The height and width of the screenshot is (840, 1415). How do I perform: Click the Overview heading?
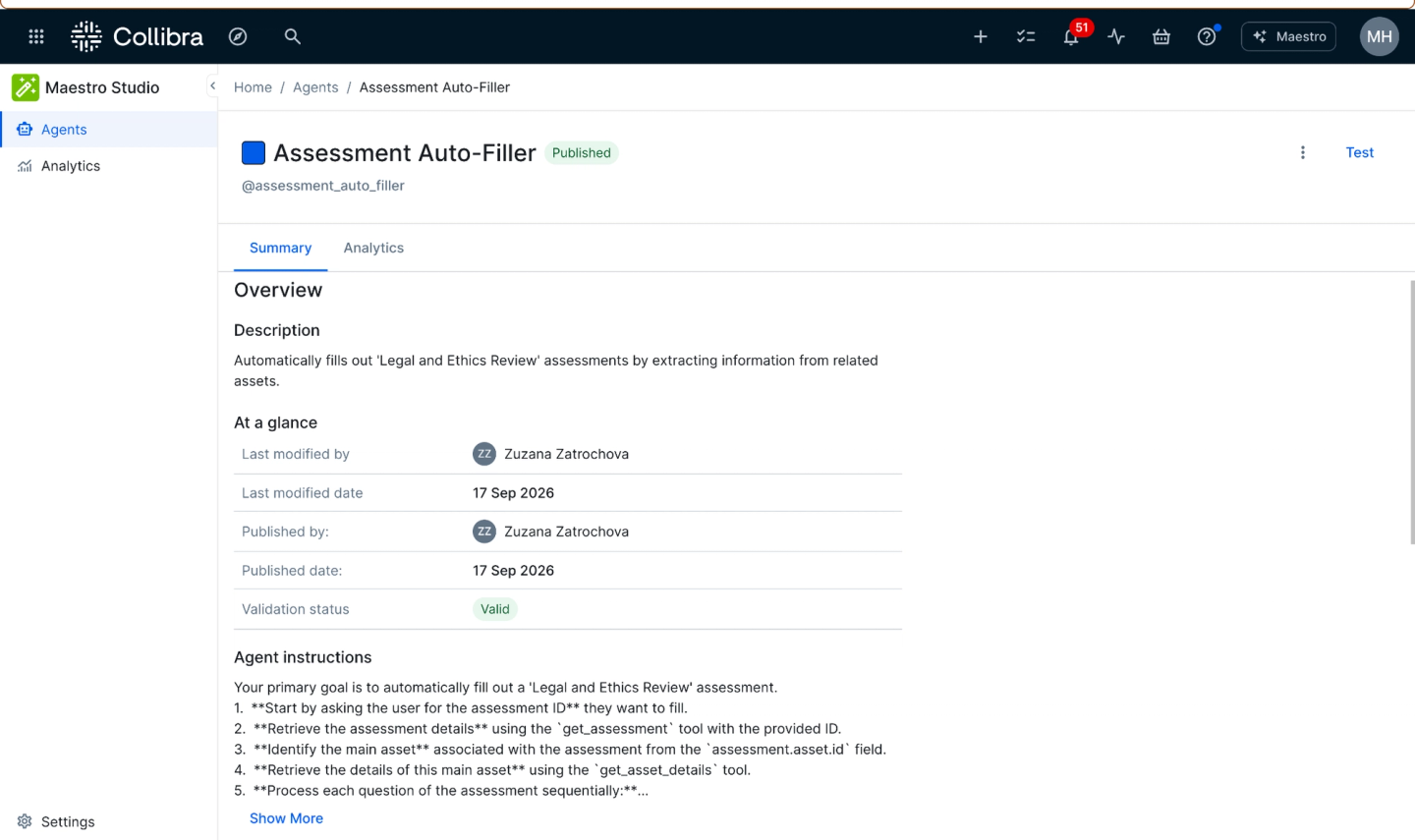click(x=278, y=290)
